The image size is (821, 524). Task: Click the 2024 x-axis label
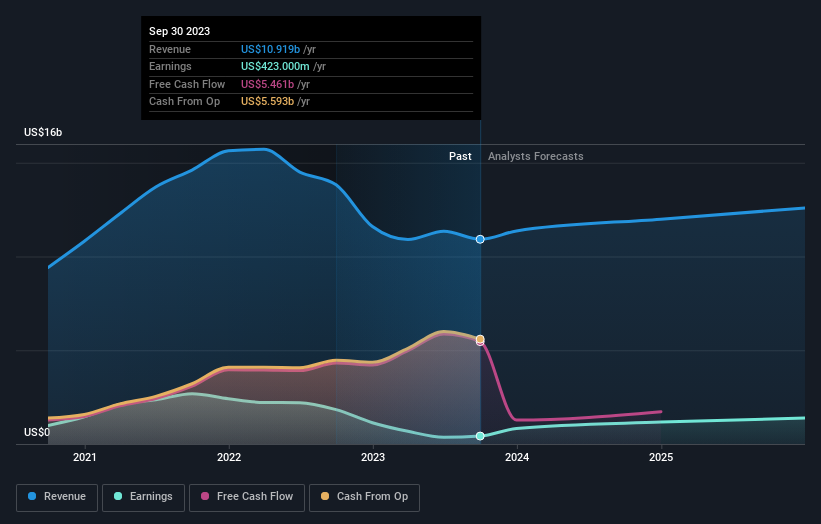click(x=517, y=458)
